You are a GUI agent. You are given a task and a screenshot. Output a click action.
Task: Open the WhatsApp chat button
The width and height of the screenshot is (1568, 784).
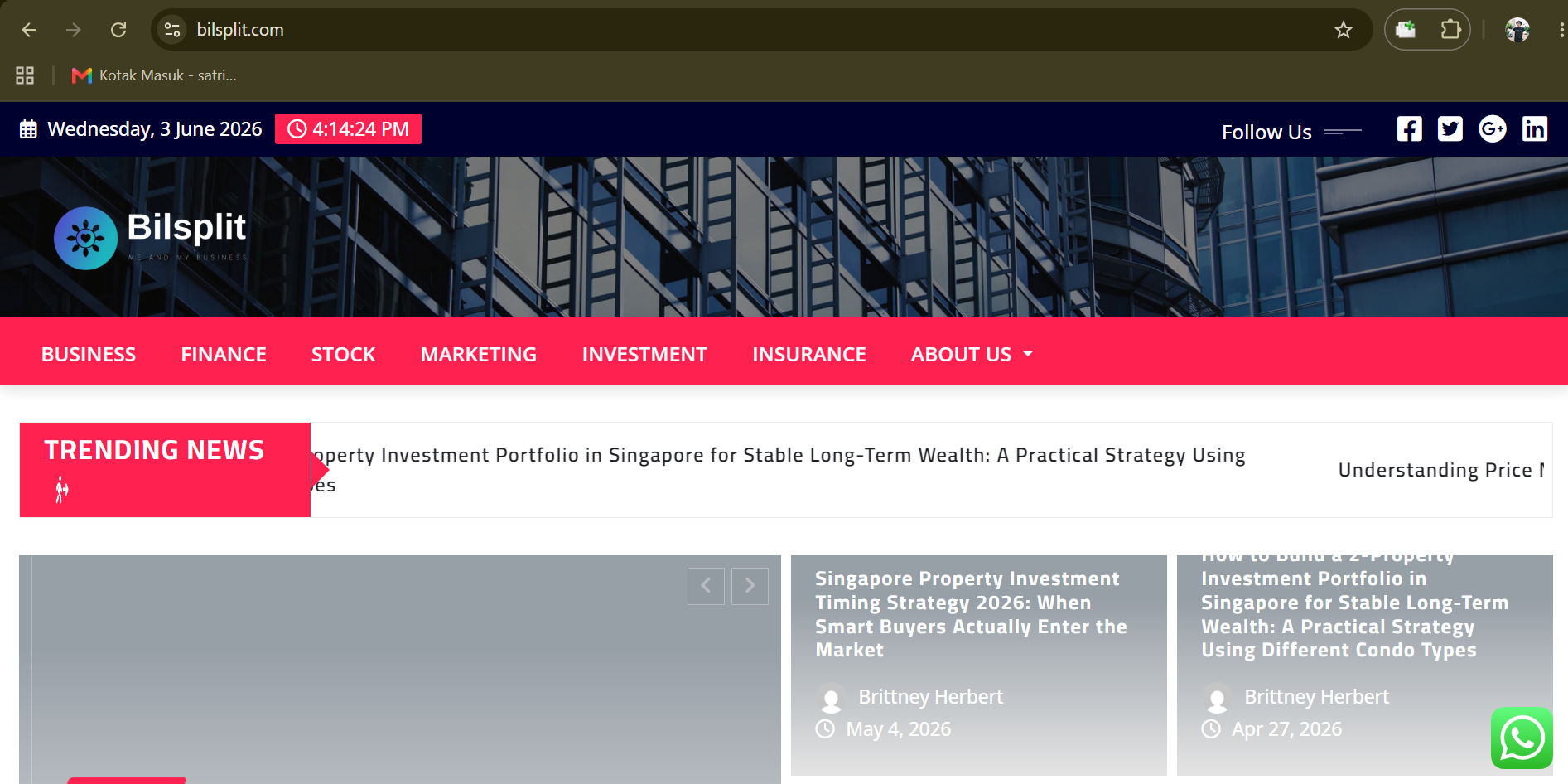[1522, 738]
